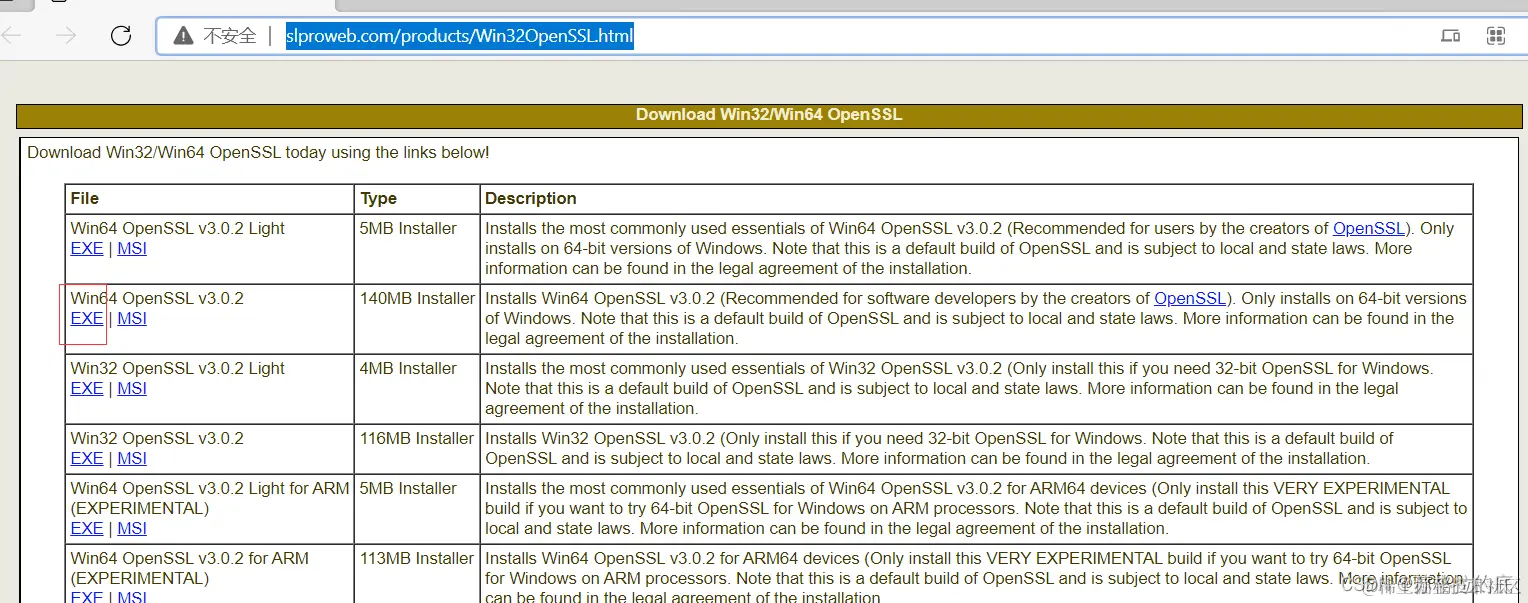This screenshot has height=603, width=1528.
Task: Download EXE for Win64 OpenSSL Light for ARM
Action: pyautogui.click(x=87, y=528)
